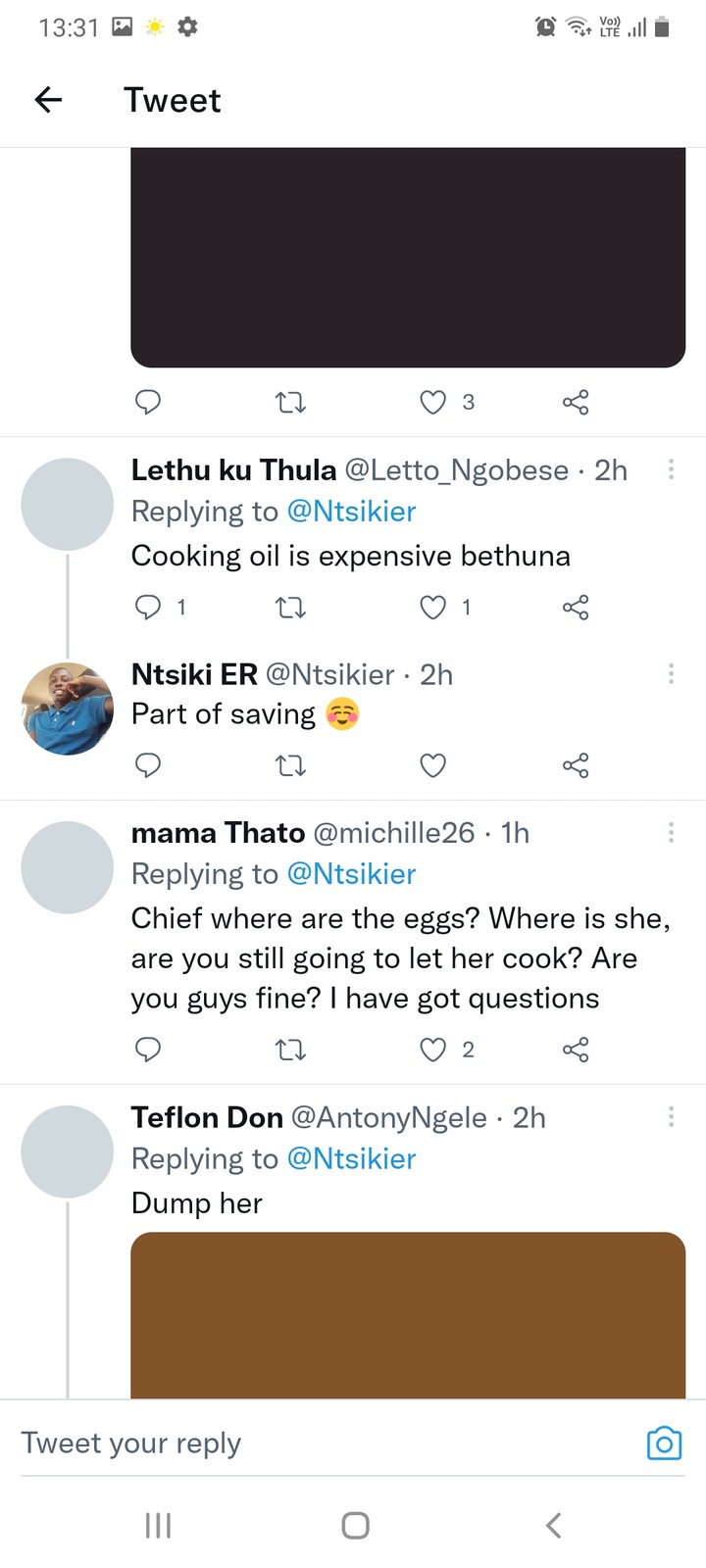This screenshot has height=1568, width=706.
Task: Share the top tweet with 3 likes
Action: pos(576,402)
